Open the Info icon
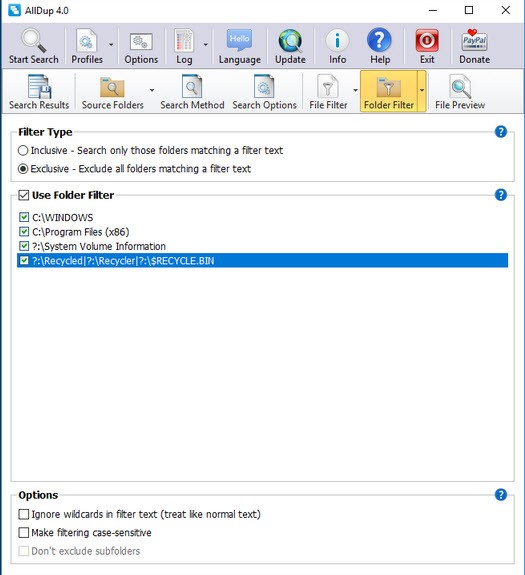This screenshot has height=575, width=525. [x=337, y=41]
